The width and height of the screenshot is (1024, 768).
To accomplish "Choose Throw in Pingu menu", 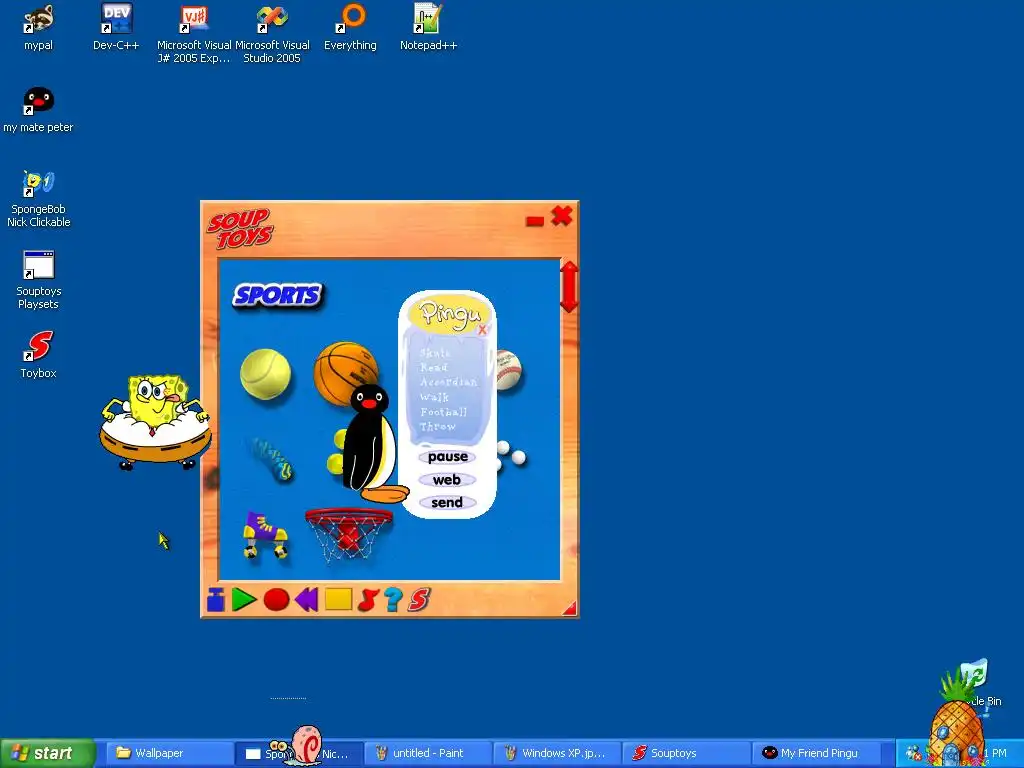I will click(438, 427).
